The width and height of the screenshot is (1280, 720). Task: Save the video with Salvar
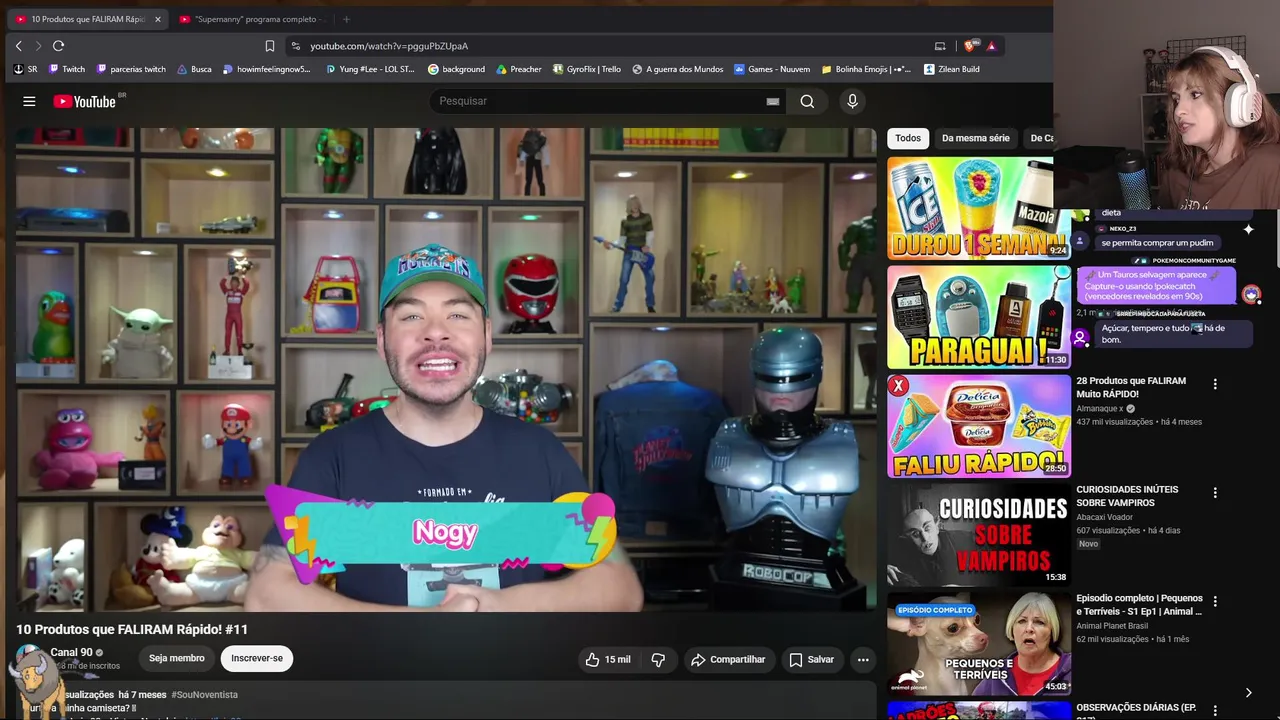[x=811, y=659]
